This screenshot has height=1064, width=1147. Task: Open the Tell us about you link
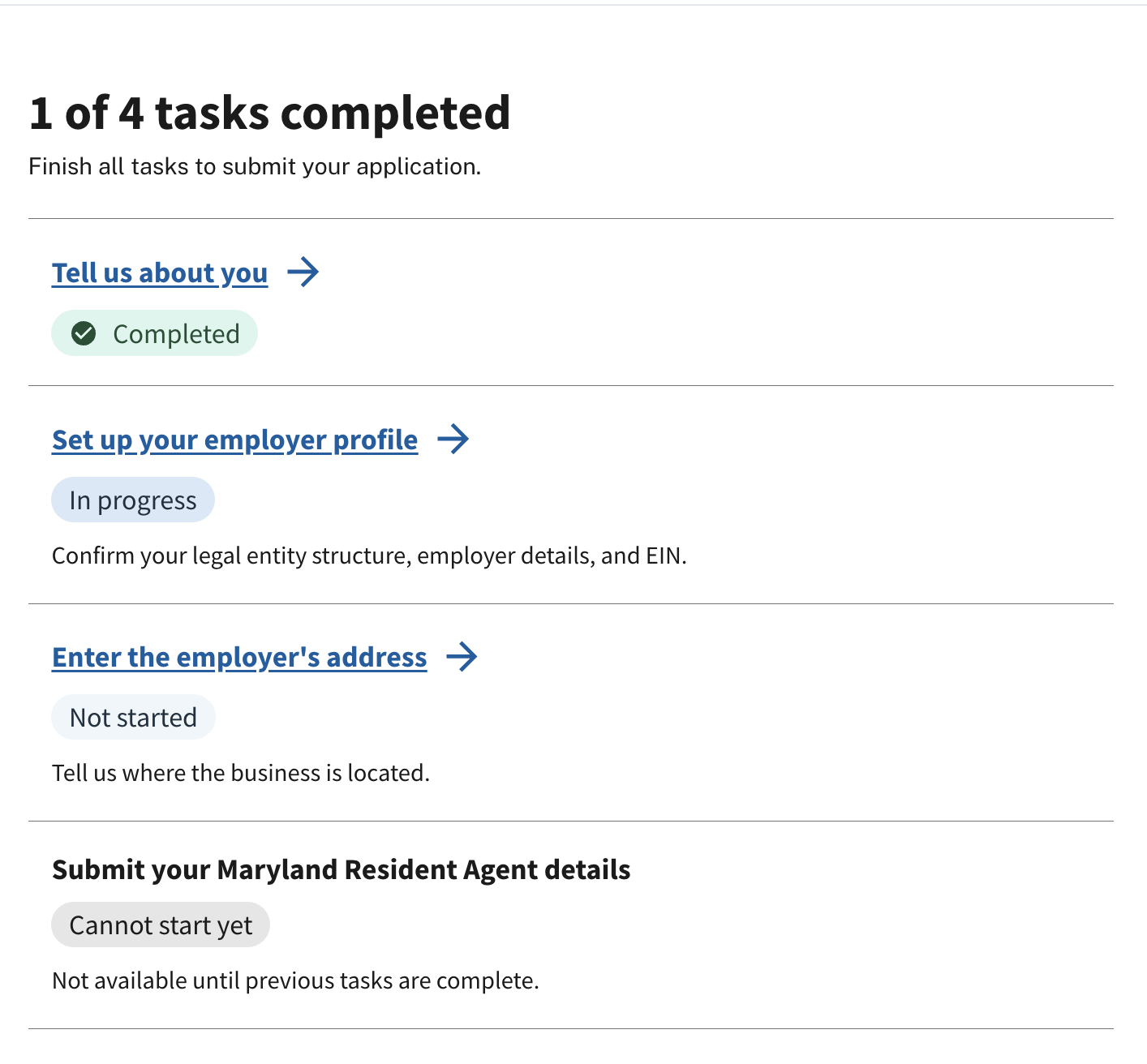160,273
